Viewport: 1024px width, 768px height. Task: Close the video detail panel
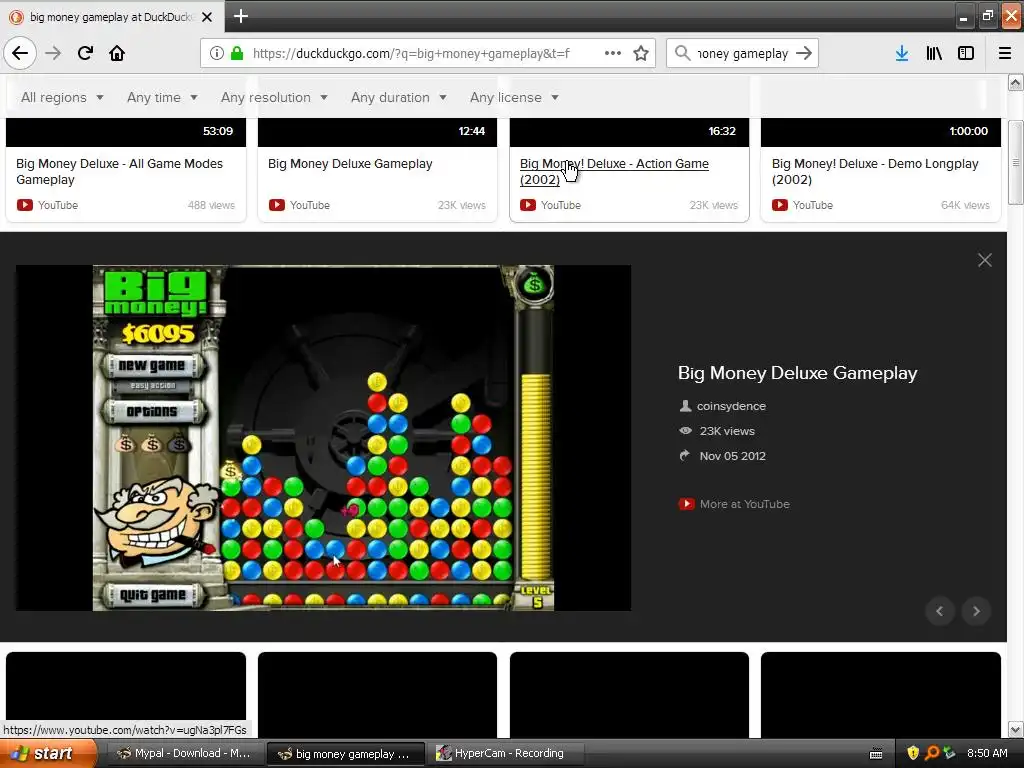point(985,260)
